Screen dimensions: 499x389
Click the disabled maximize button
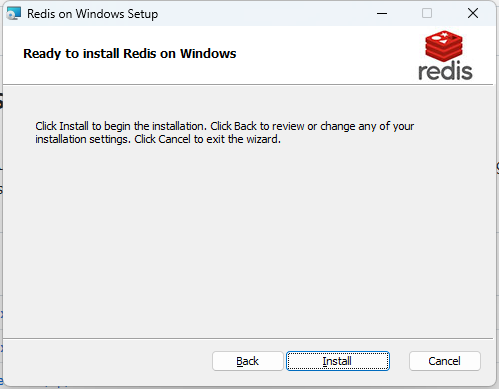coord(427,13)
